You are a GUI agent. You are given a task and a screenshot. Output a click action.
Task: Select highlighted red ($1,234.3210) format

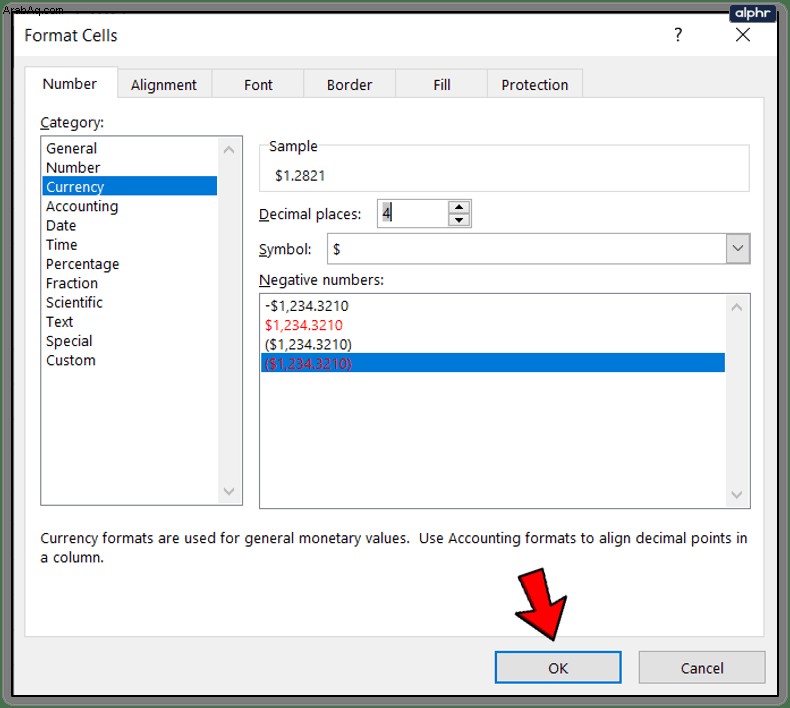click(x=493, y=363)
